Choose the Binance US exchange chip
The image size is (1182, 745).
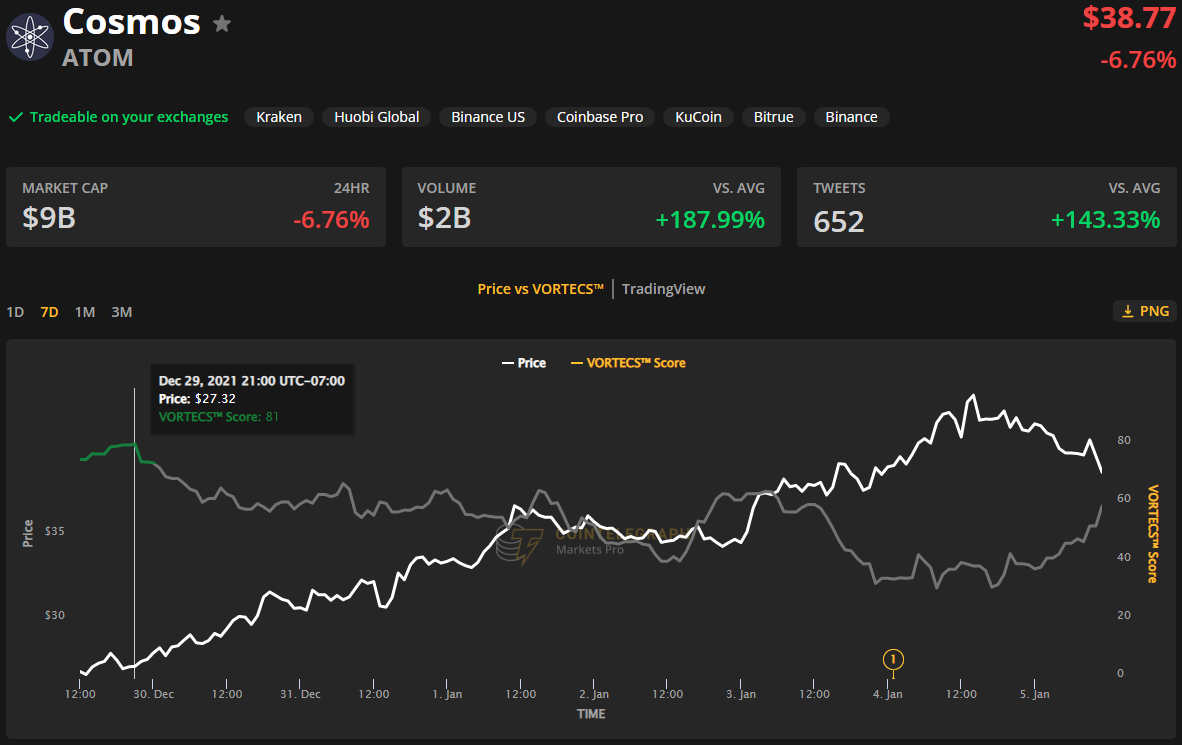pos(488,117)
